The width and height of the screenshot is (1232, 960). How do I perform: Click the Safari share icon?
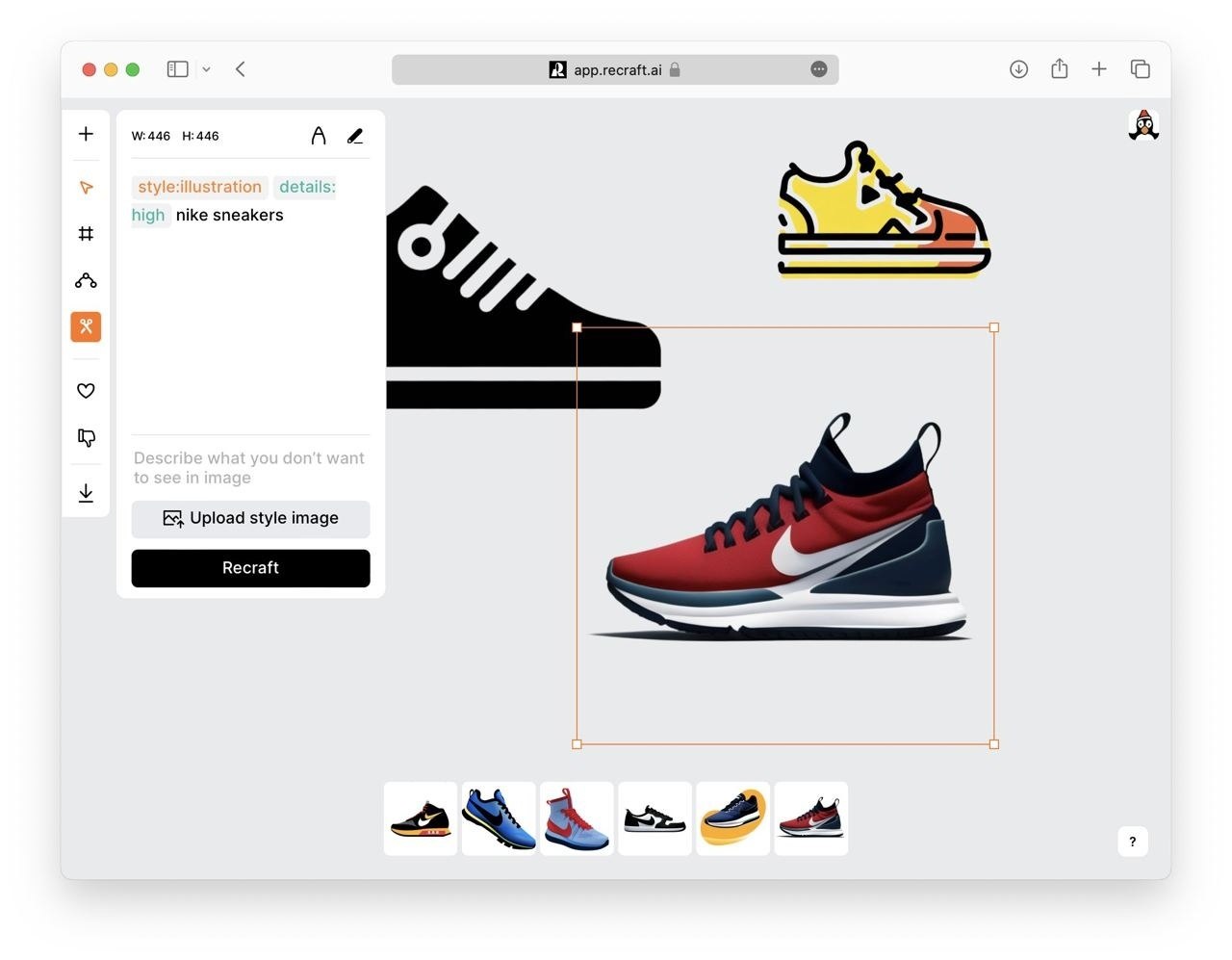1059,68
